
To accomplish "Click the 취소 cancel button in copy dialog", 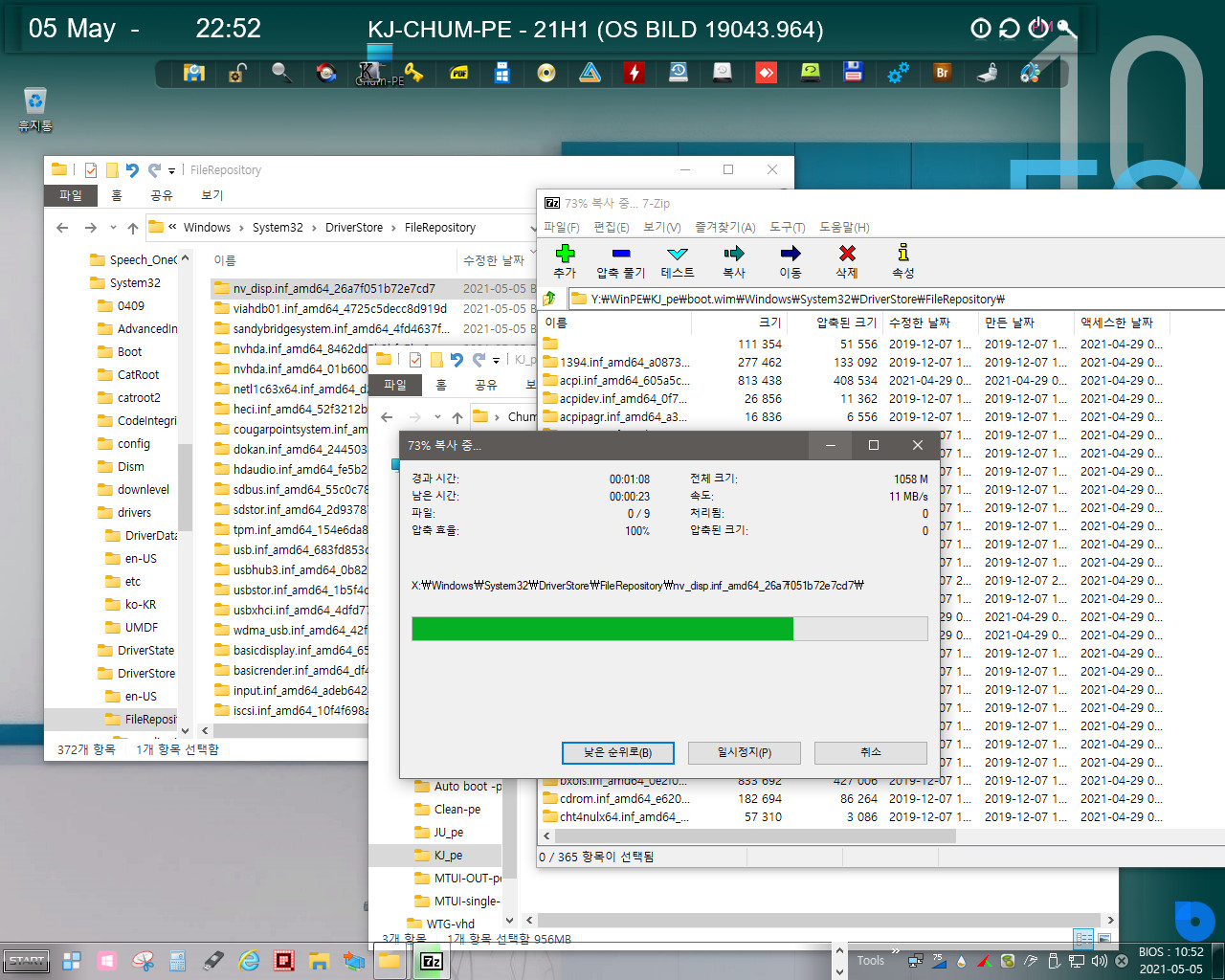I will coord(871,752).
